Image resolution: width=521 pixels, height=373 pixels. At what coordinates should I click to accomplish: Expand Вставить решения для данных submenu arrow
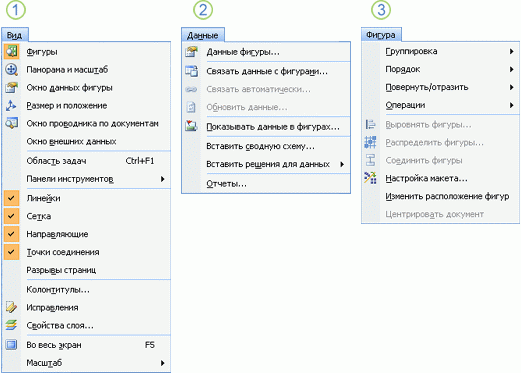(x=342, y=164)
